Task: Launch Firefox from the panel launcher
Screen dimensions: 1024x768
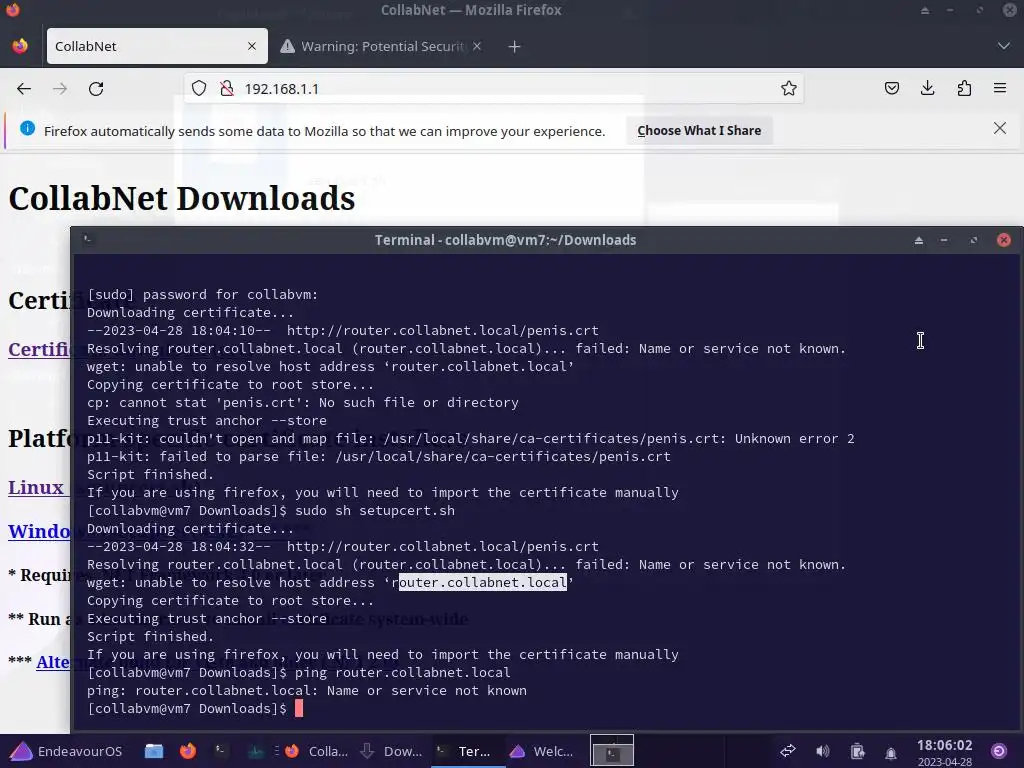Action: [188, 751]
